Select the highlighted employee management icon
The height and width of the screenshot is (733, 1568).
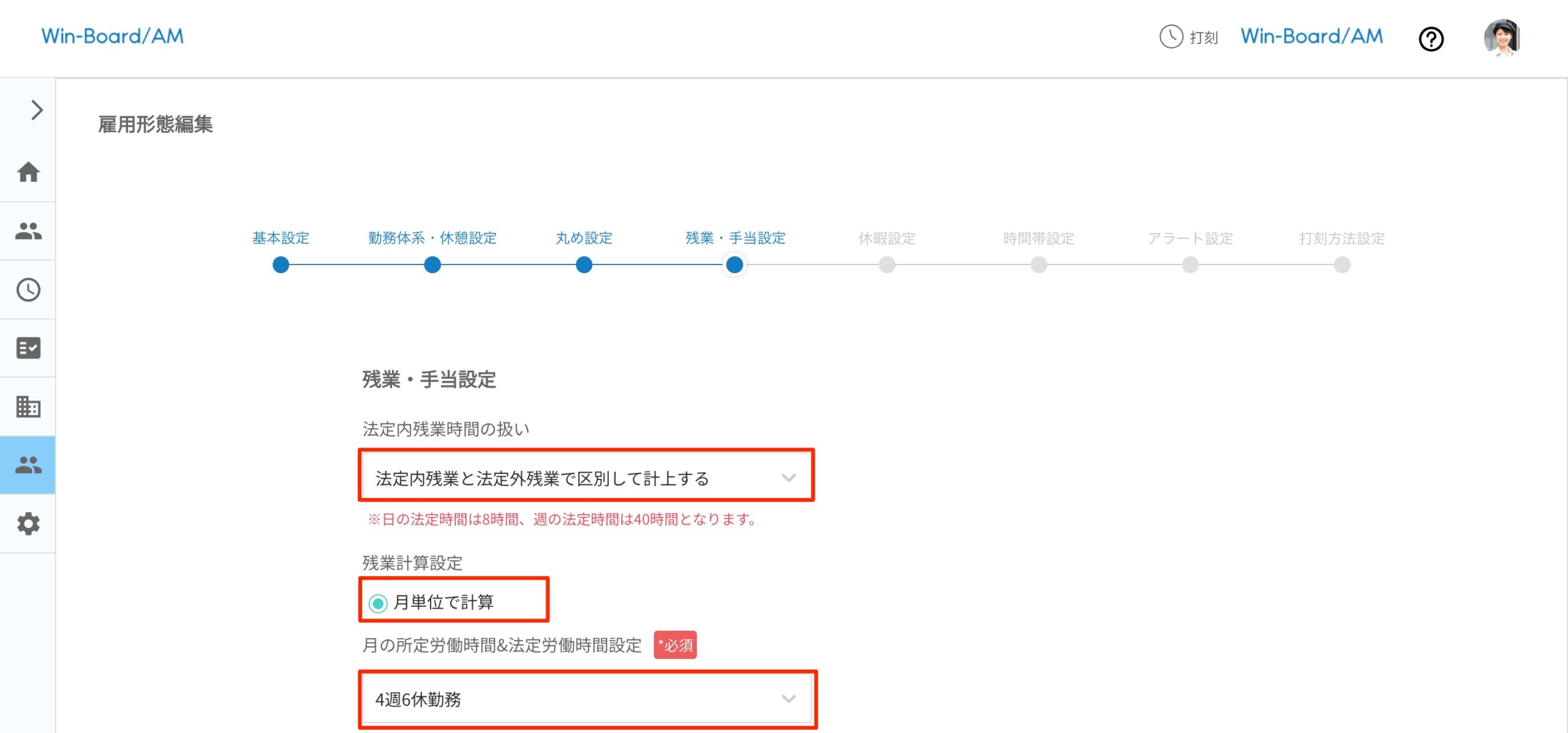click(x=28, y=465)
